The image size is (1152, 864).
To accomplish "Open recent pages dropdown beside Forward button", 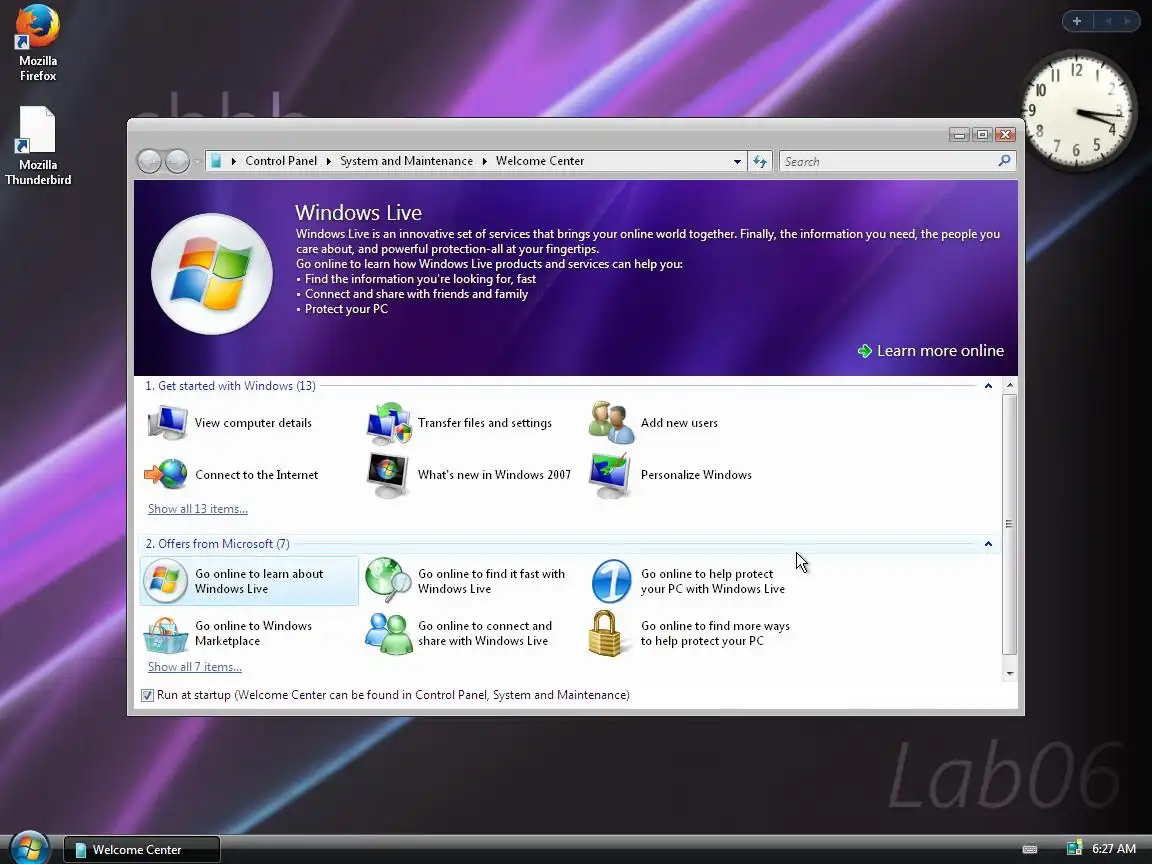I will coord(197,162).
